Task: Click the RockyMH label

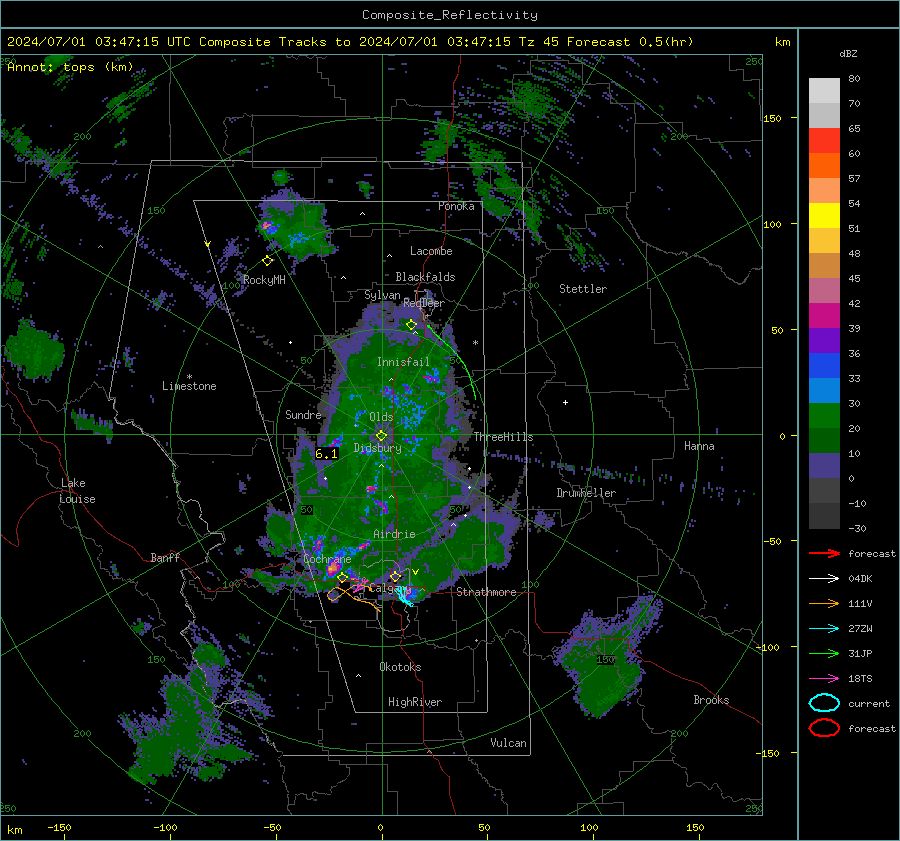Action: click(264, 280)
